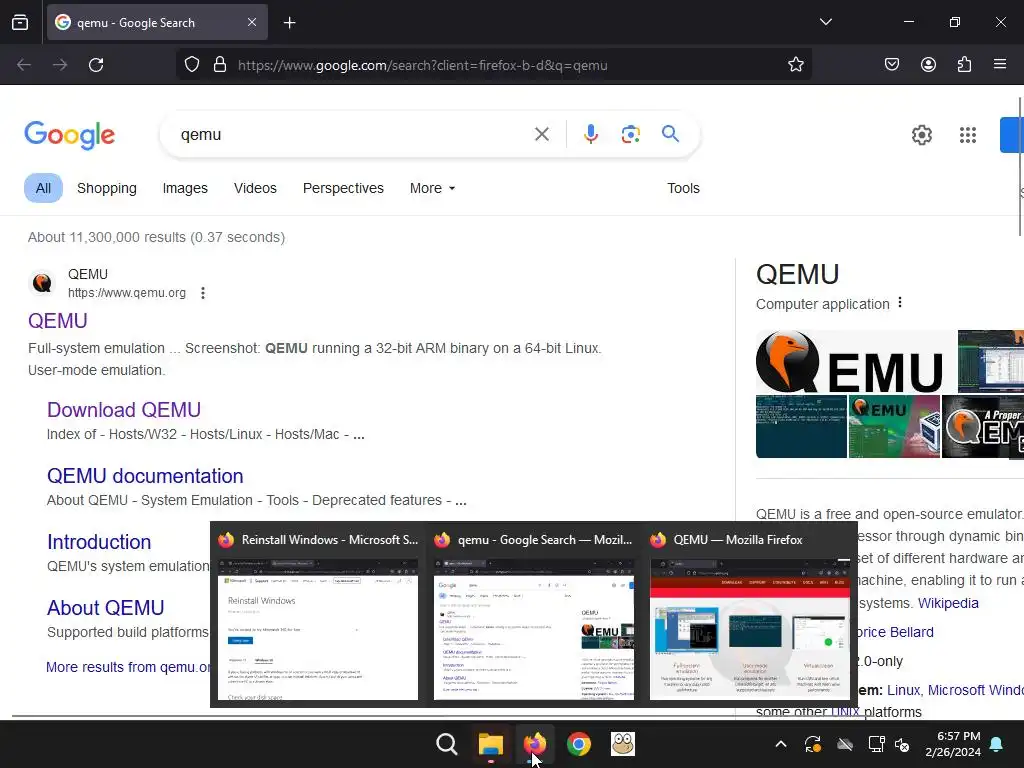Open the QEMU documentation sitelink
Image resolution: width=1024 pixels, height=768 pixels.
point(145,475)
